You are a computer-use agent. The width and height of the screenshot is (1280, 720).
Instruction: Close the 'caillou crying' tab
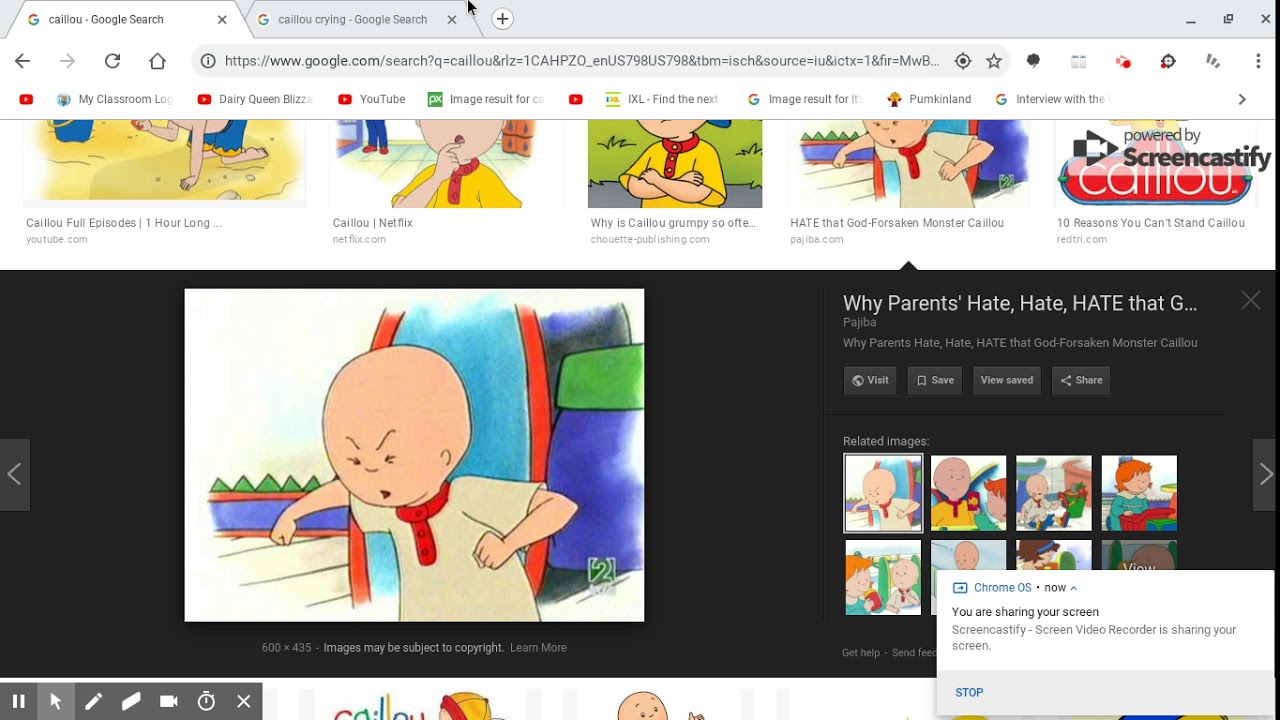pos(451,19)
